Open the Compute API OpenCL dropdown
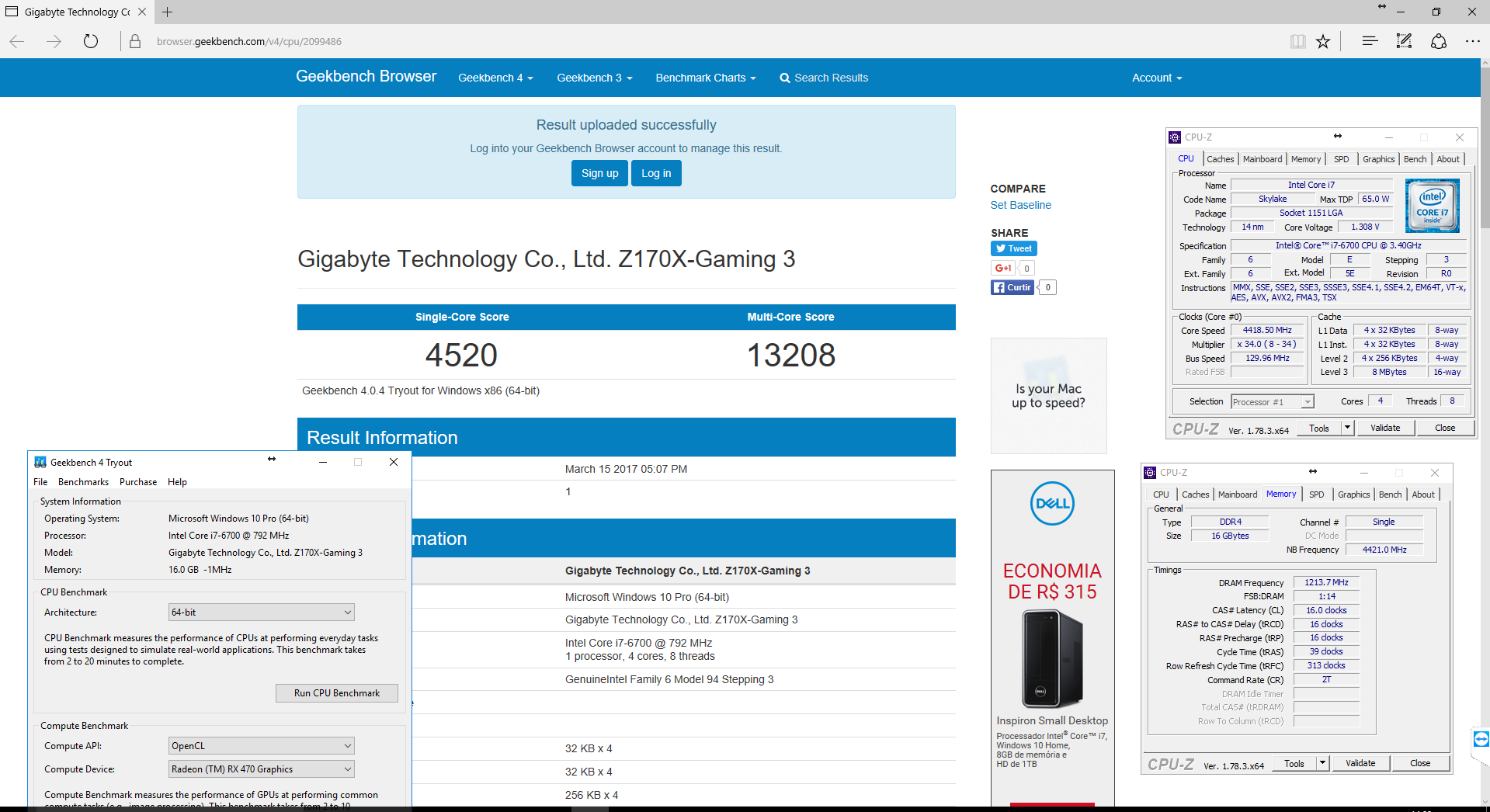This screenshot has width=1490, height=812. click(261, 746)
